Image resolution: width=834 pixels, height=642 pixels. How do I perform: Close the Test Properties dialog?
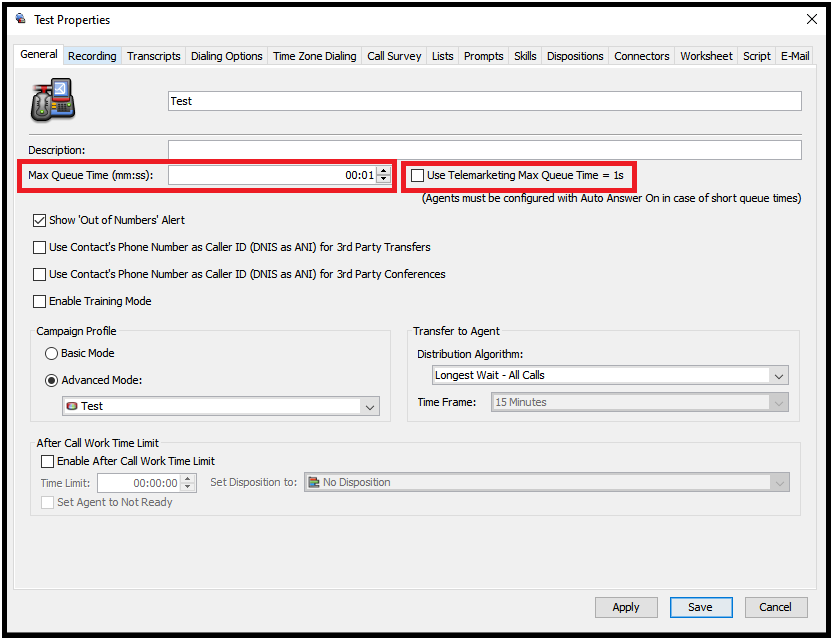(x=812, y=20)
